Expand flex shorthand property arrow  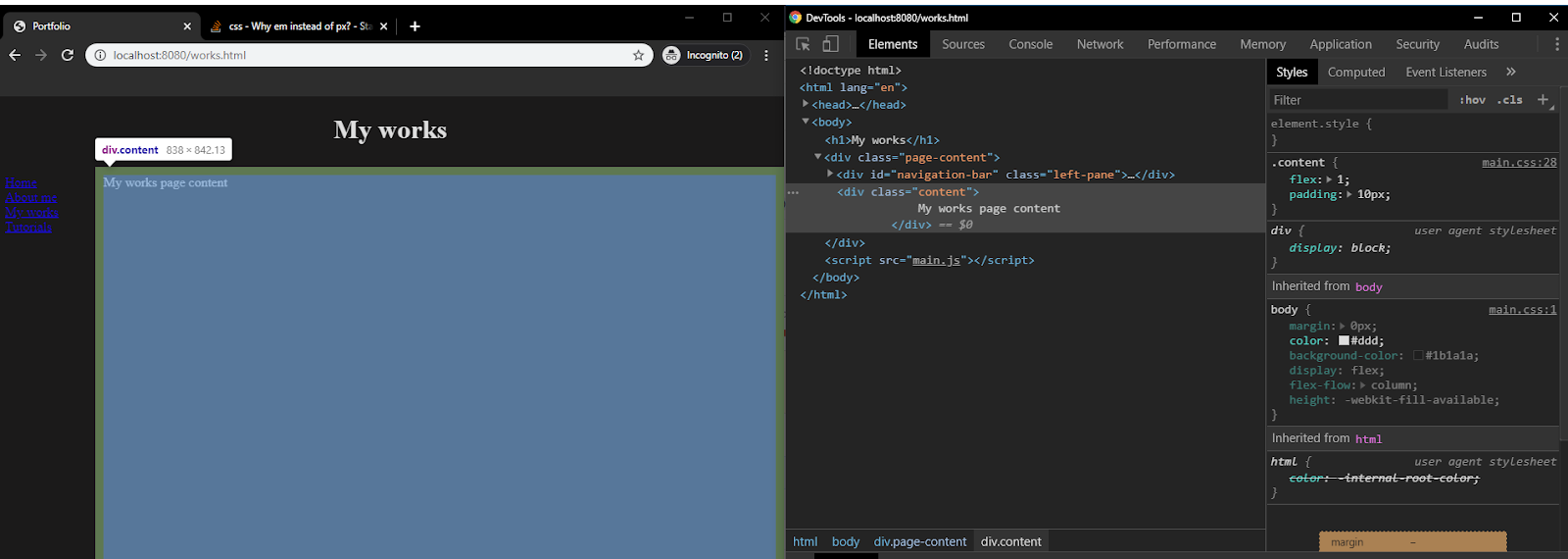click(1329, 179)
